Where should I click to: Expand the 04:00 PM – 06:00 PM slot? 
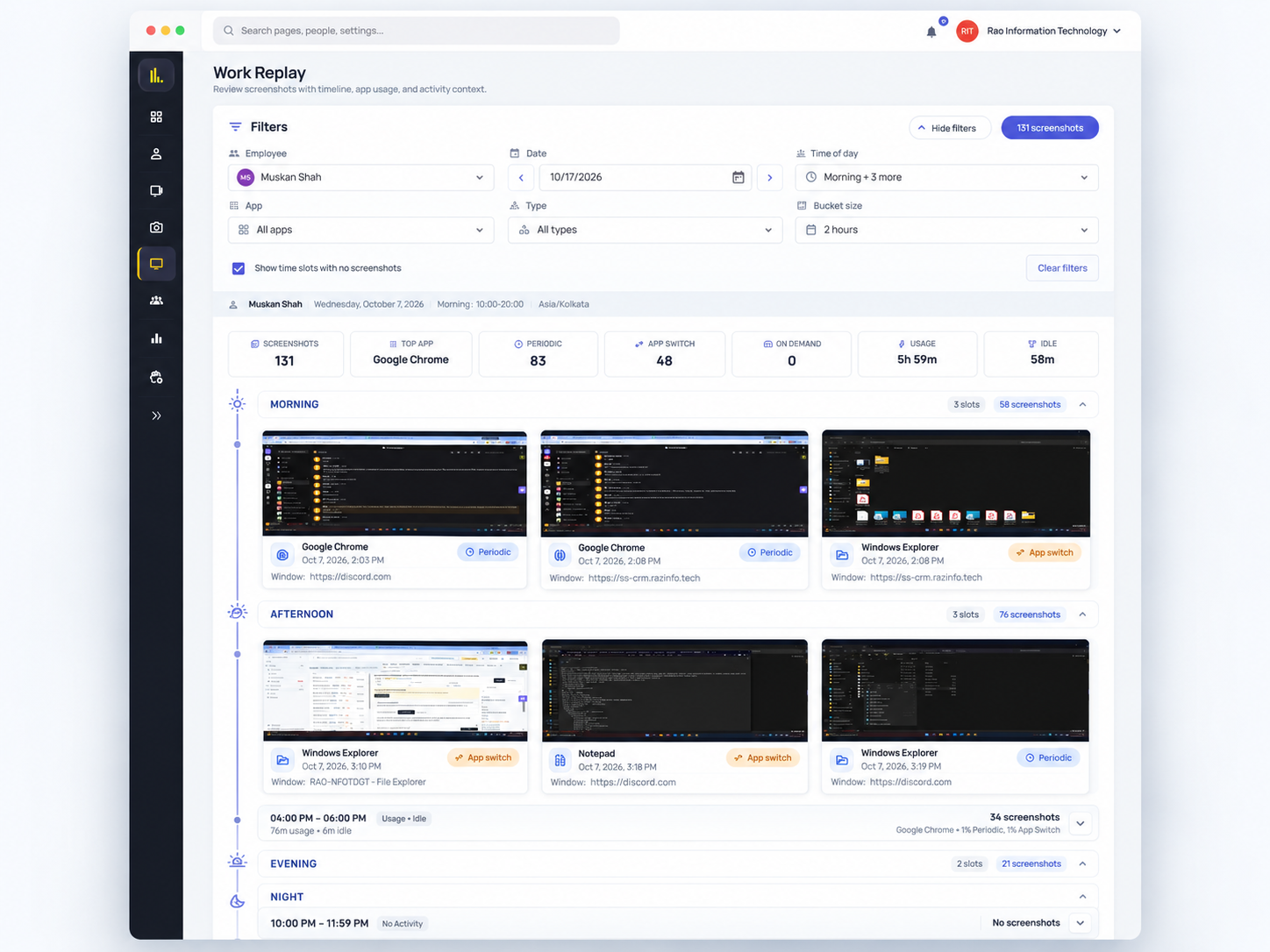click(x=1081, y=823)
